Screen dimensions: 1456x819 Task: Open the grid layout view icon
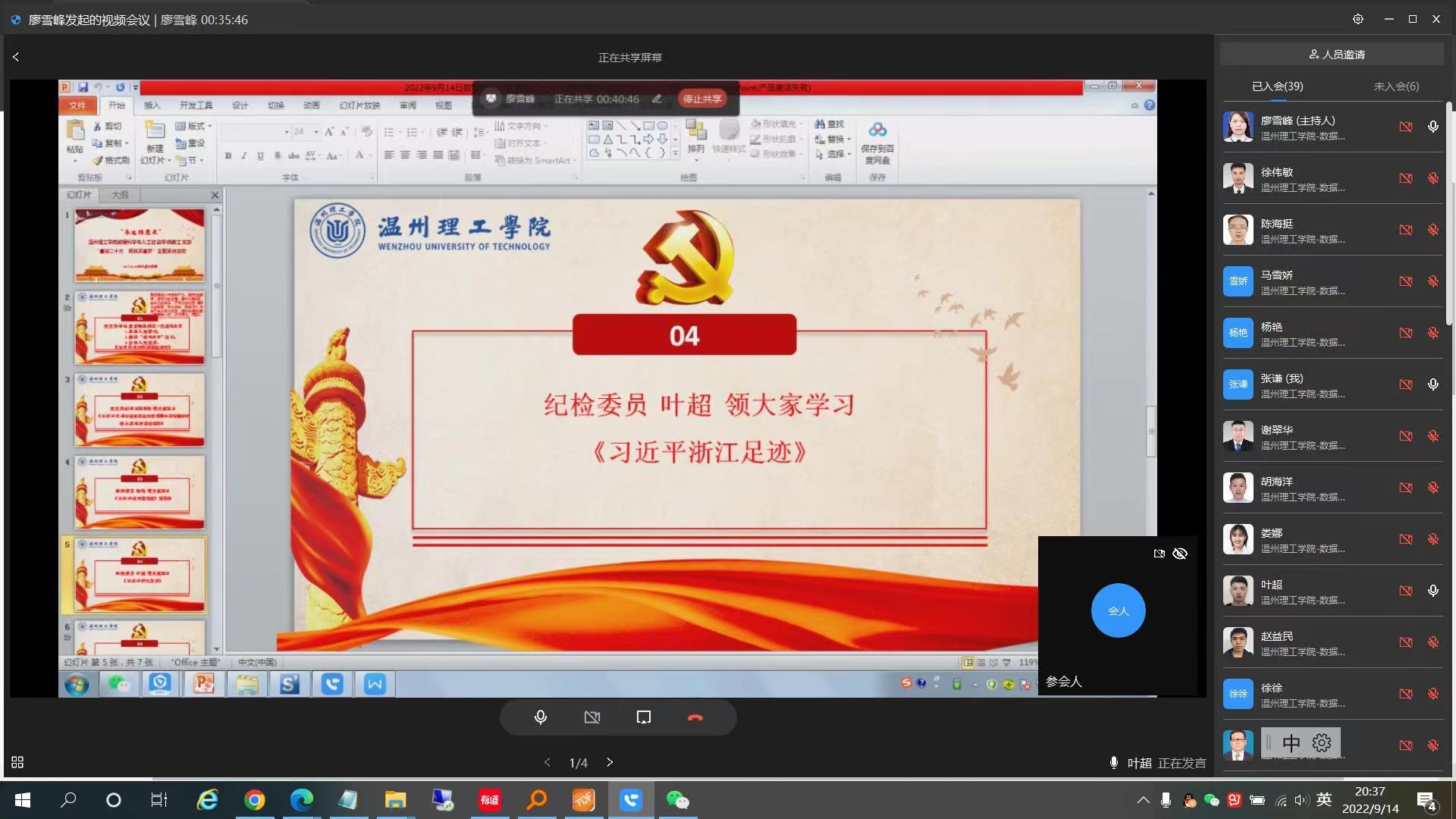(17, 762)
